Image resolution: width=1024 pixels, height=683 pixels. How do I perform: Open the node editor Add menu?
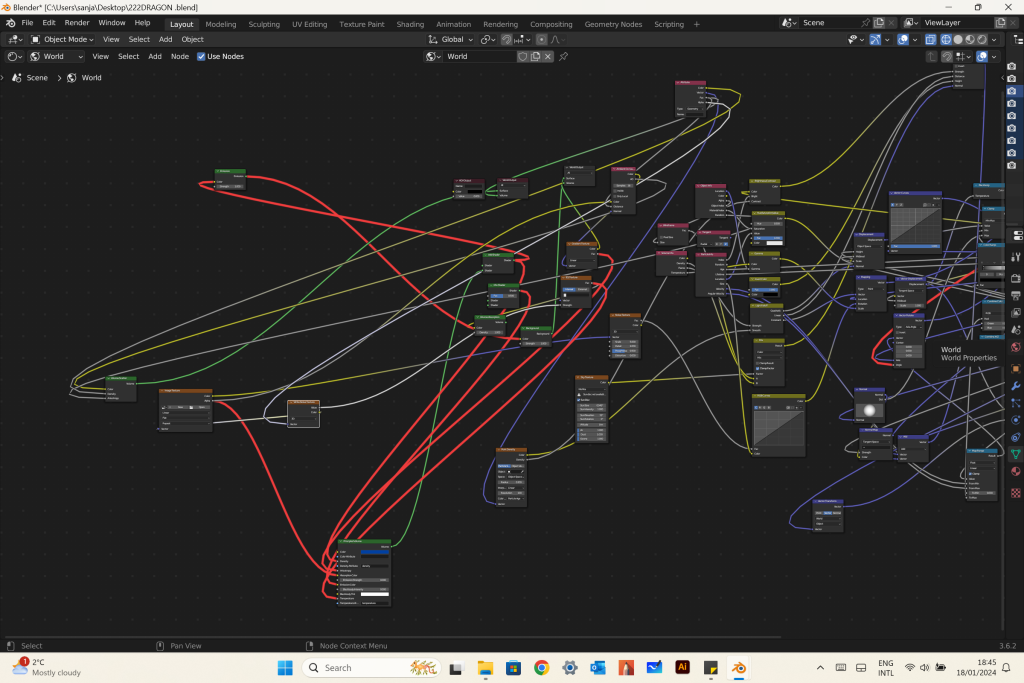155,56
